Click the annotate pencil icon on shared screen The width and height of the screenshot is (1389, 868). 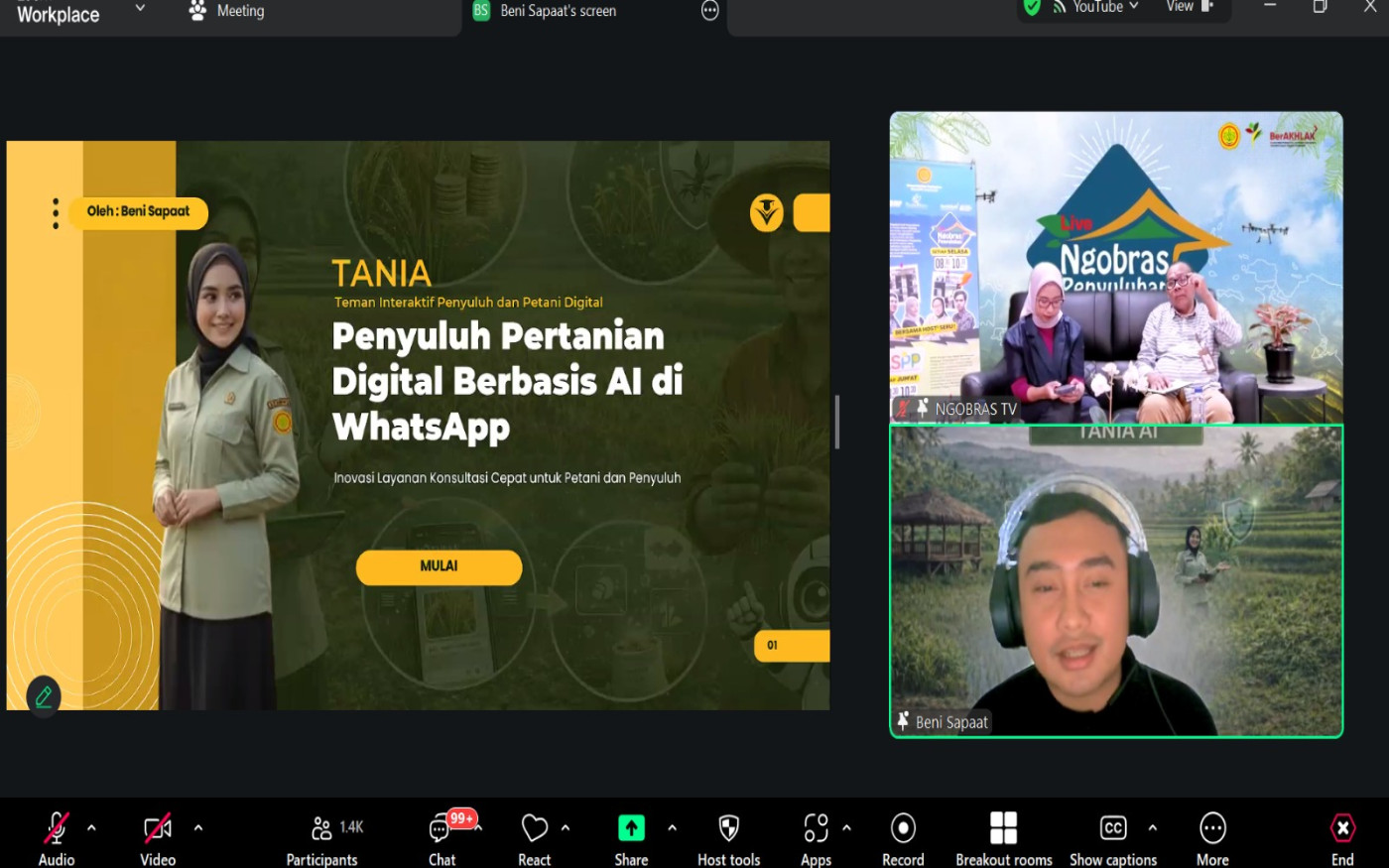pos(44,696)
